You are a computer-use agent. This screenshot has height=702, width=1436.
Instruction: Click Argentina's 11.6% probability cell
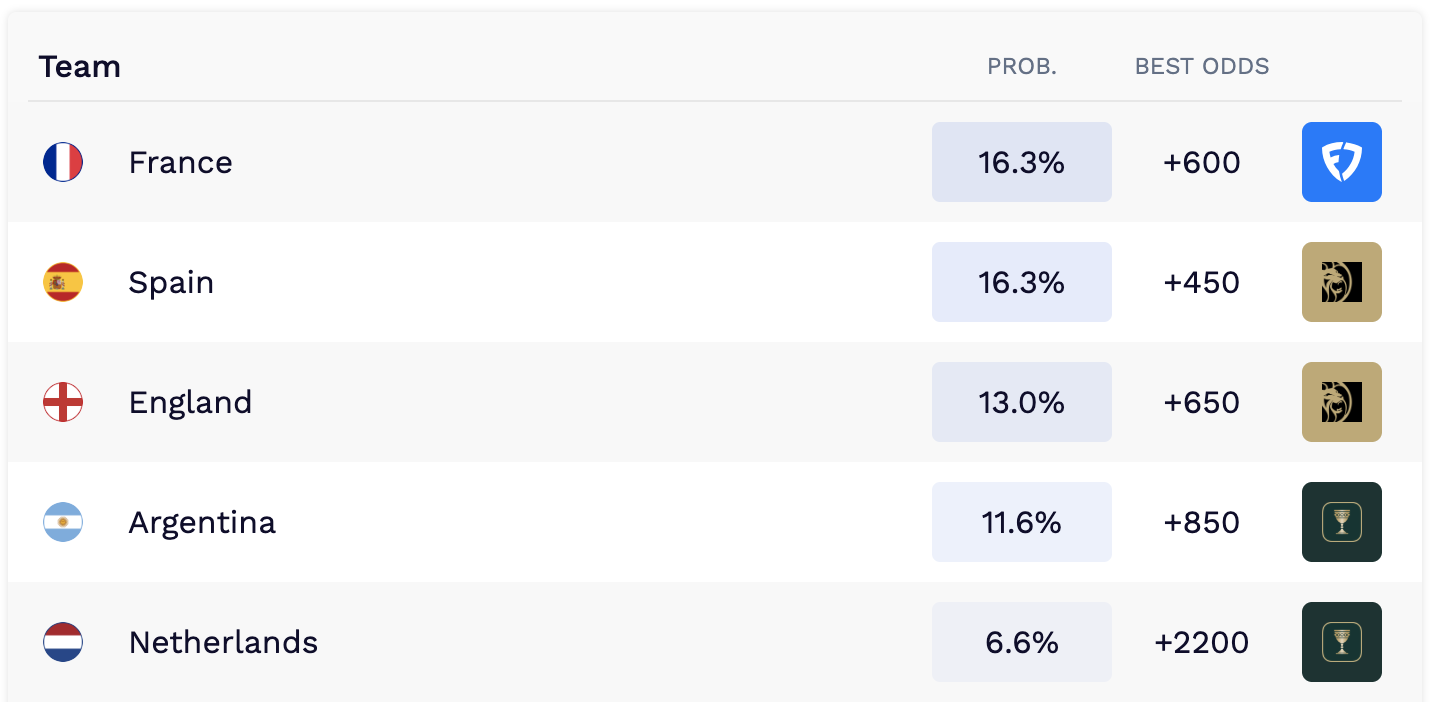(1022, 522)
